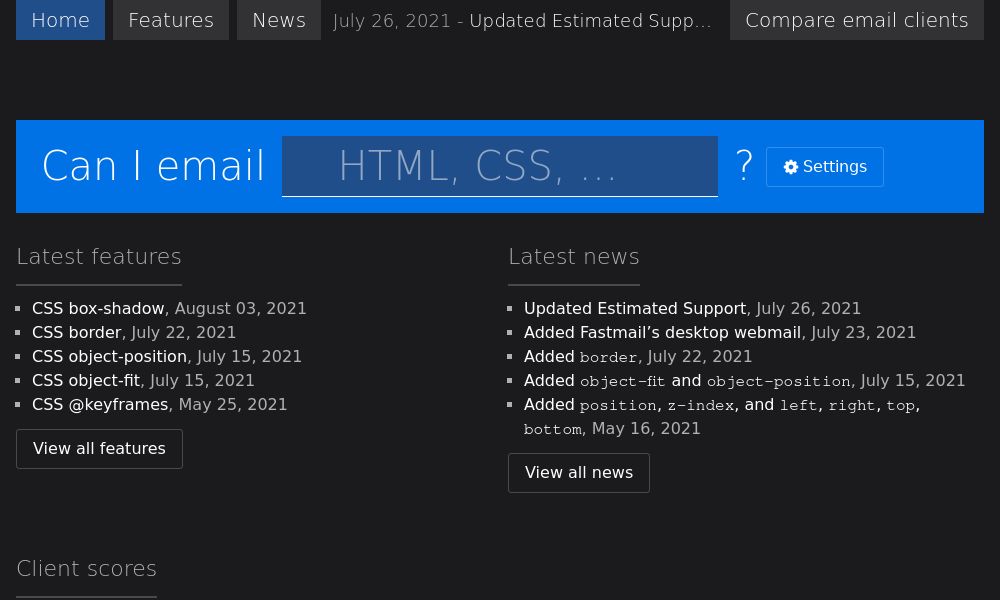Open the Added Fastmail's desktop webmail news entry

pos(662,332)
